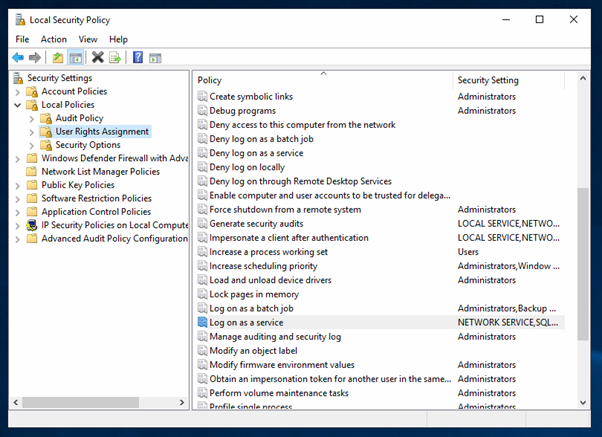
Task: Click the Show/Hide Action Pane icon
Action: coord(156,58)
